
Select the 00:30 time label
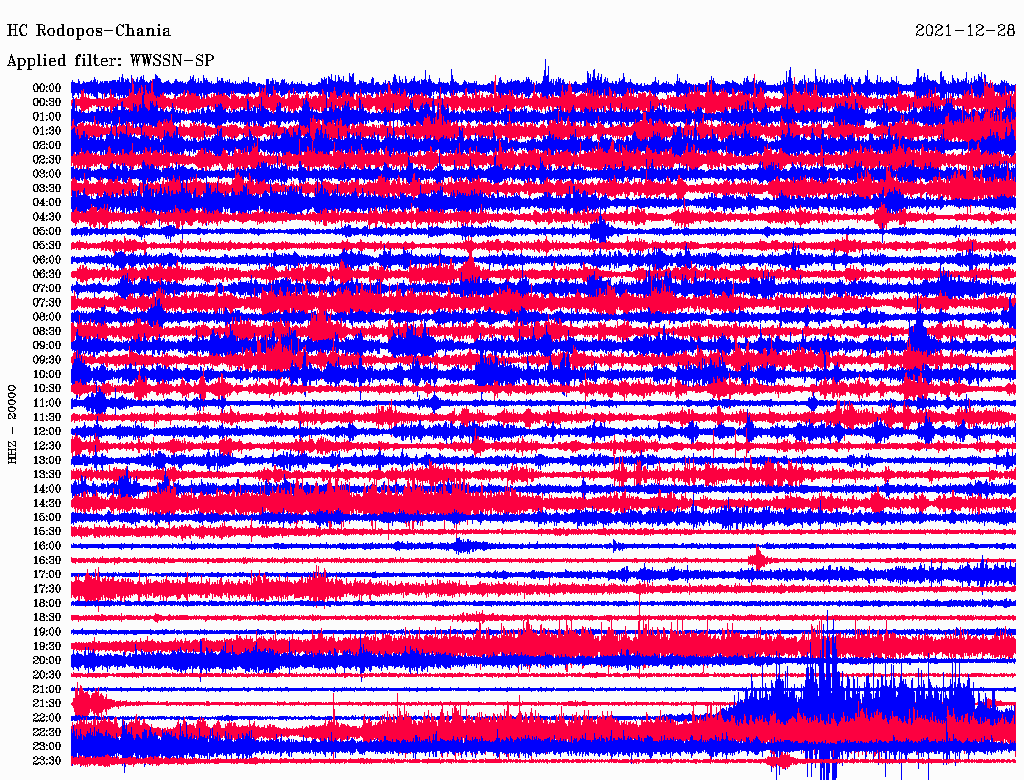click(x=47, y=102)
